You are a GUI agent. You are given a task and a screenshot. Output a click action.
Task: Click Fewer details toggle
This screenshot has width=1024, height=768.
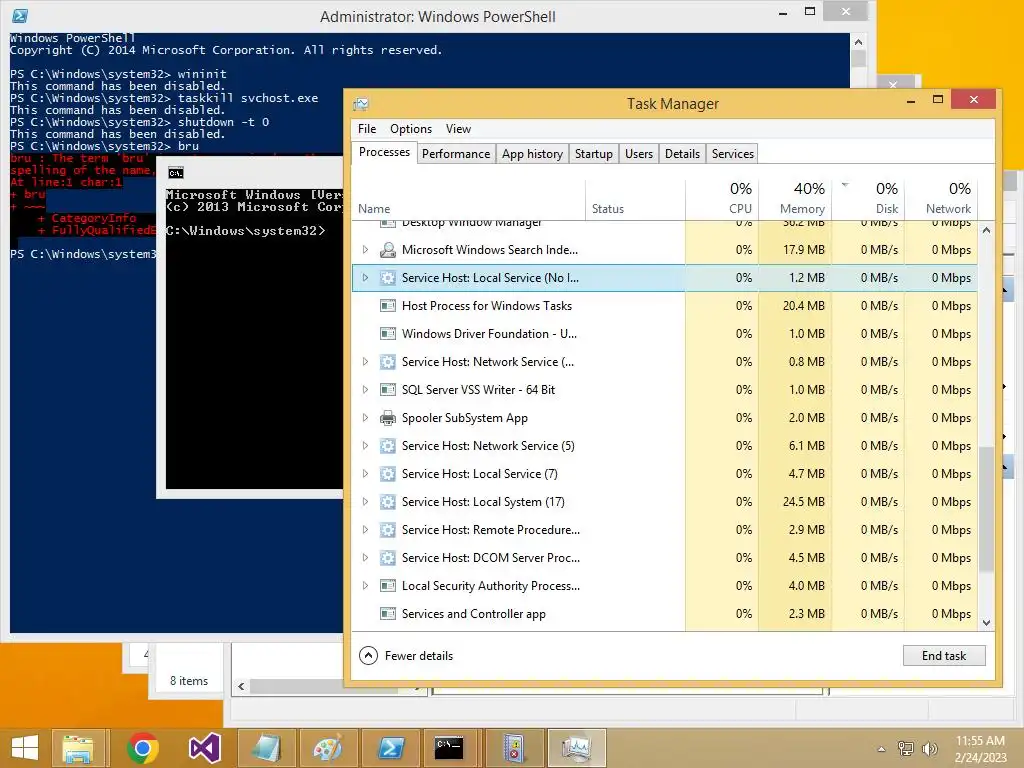pos(406,656)
